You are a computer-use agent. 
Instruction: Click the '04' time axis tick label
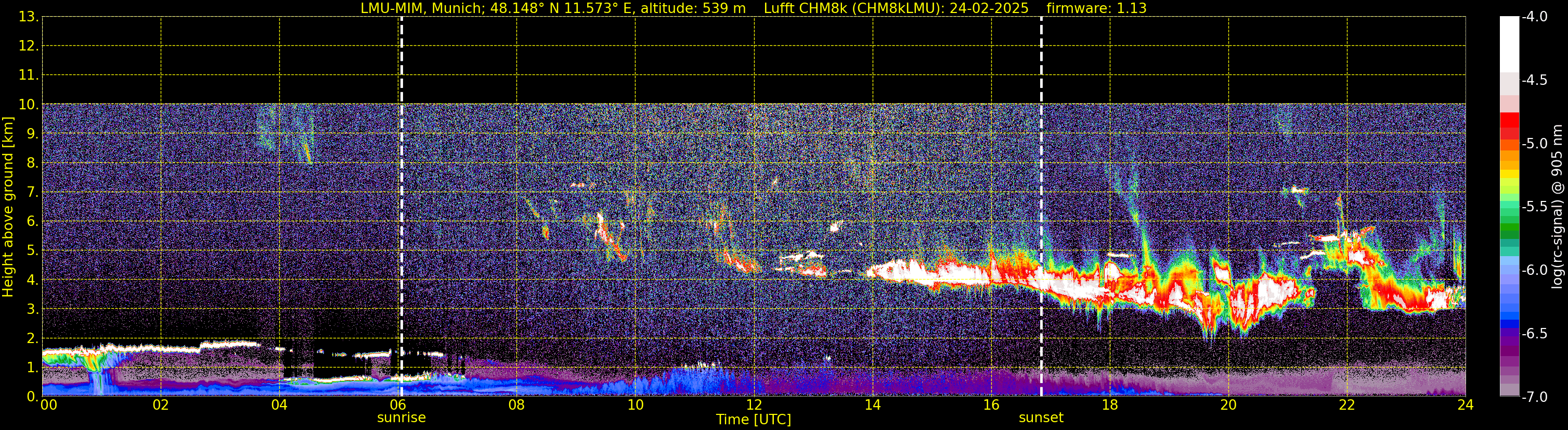coord(279,405)
